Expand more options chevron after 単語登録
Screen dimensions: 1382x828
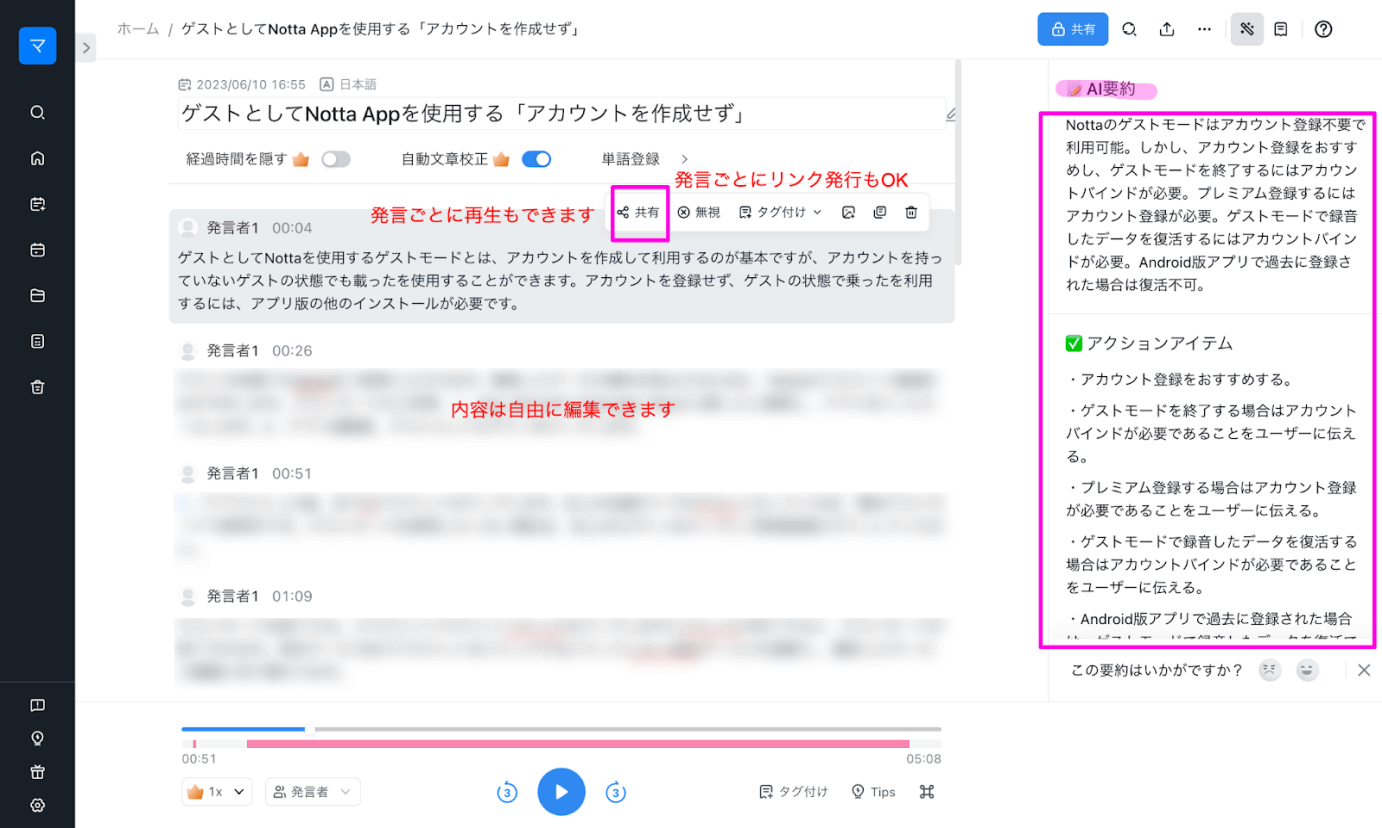click(x=685, y=159)
